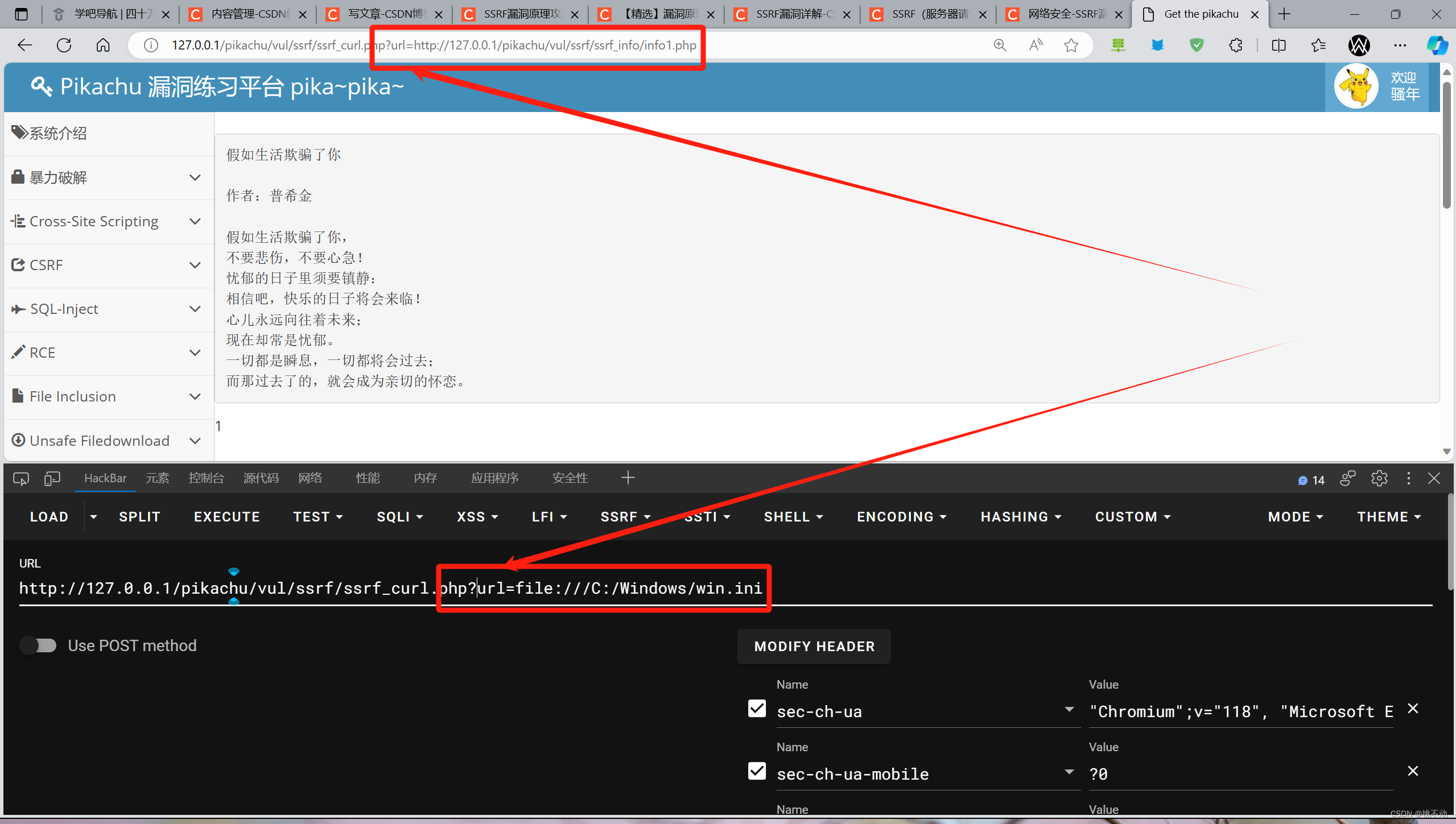Open the Copilot sidebar icon
Screen dimensions: 1456x824
coord(1437,45)
